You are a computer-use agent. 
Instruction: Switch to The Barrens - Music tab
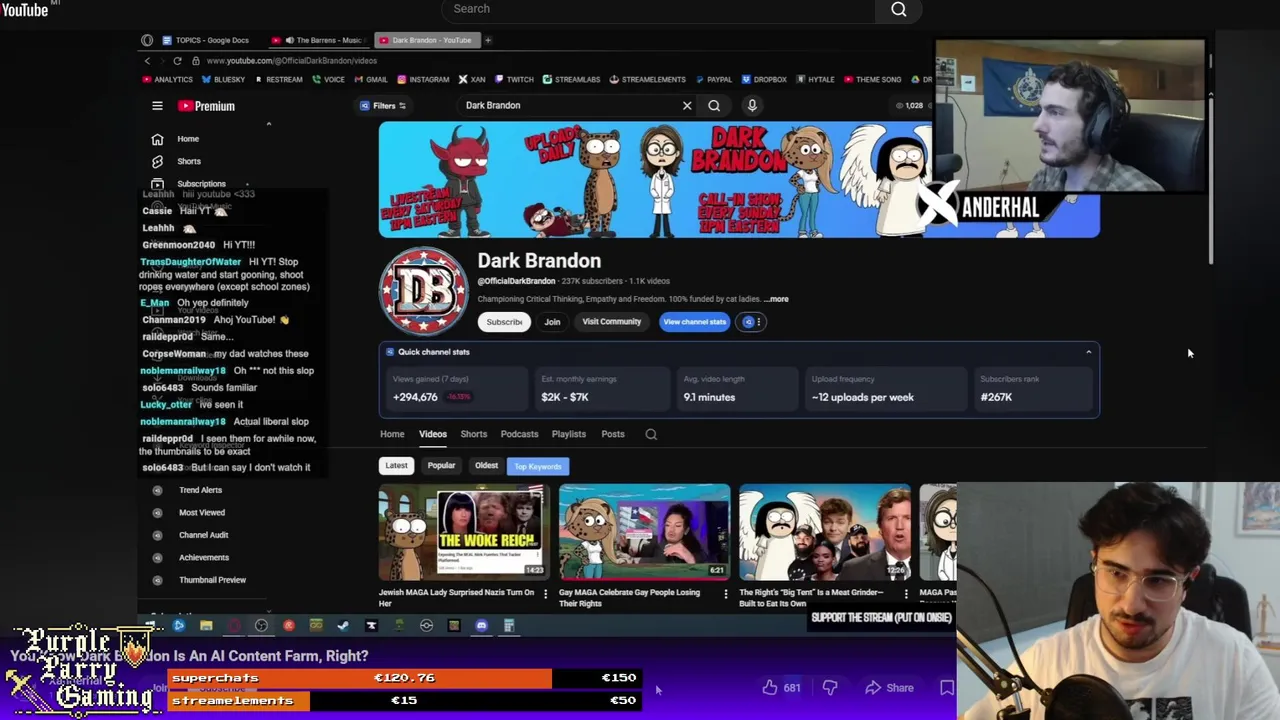pyautogui.click(x=320, y=40)
